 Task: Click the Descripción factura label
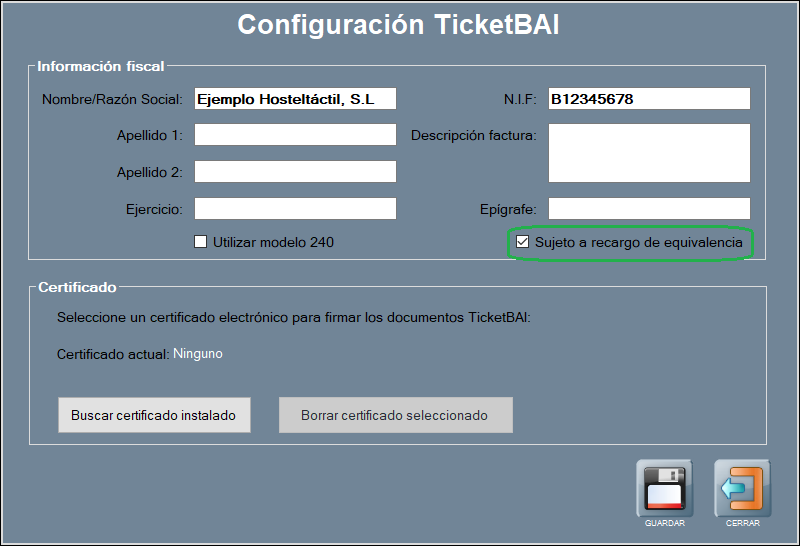point(473,136)
